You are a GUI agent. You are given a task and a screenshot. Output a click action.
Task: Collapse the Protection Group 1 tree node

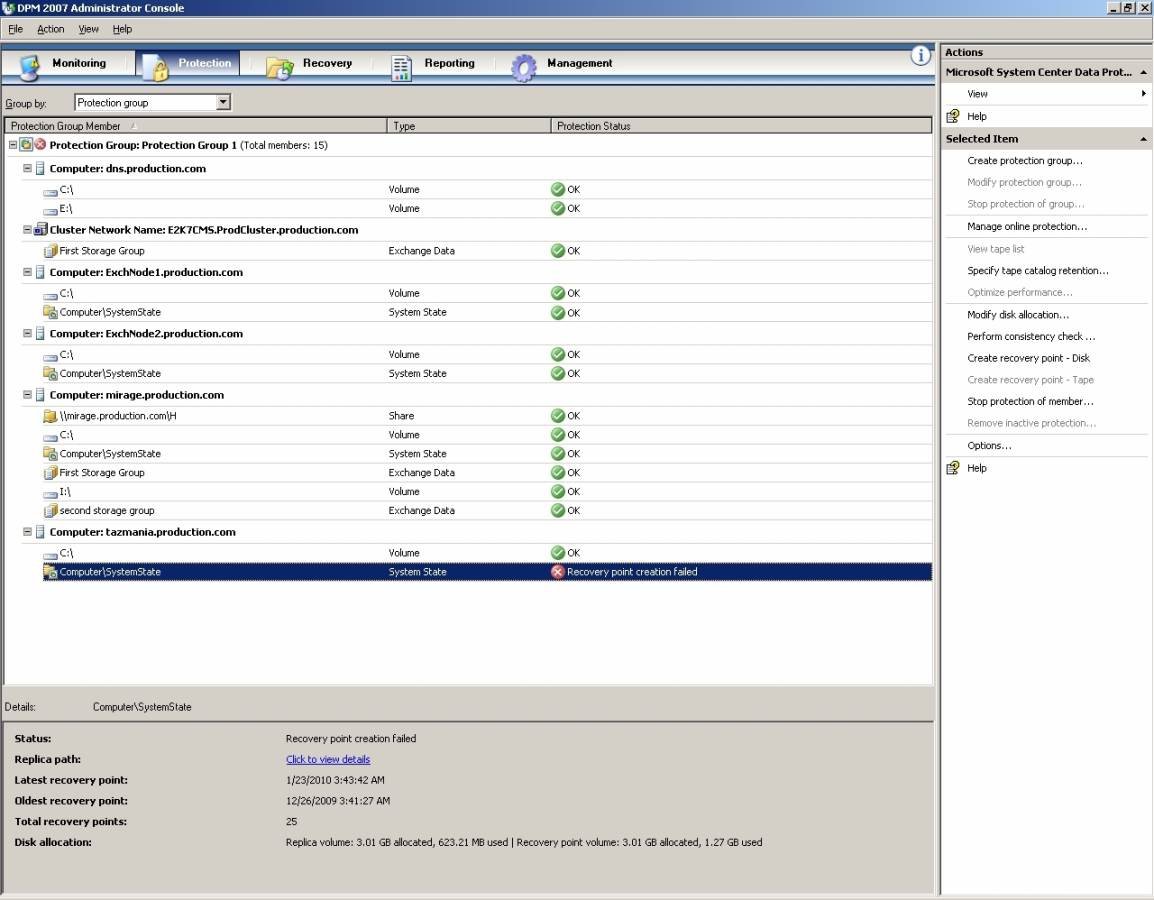[x=13, y=145]
